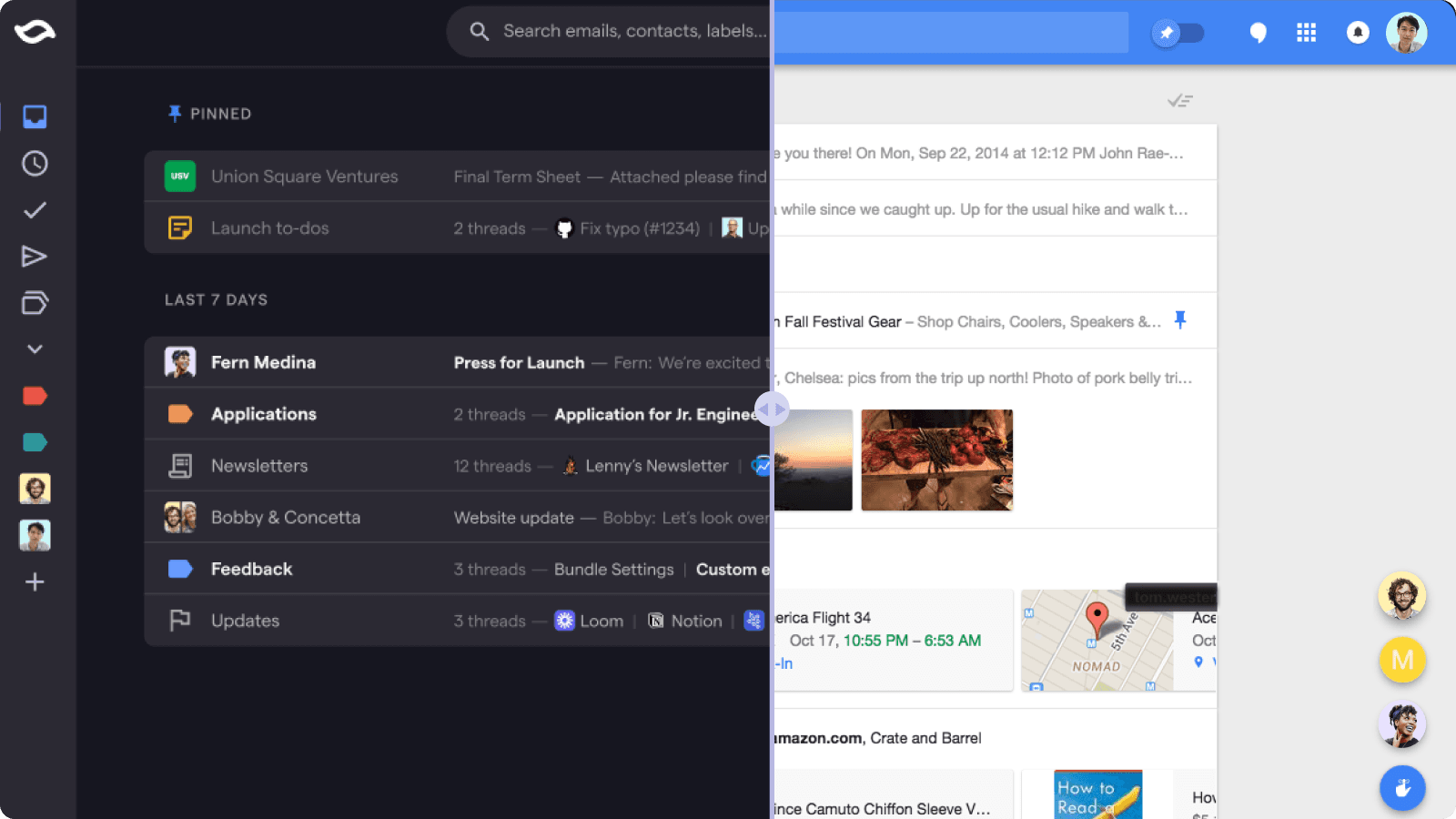This screenshot has height=819, width=1456.
Task: Click the add plus icon in sidebar
Action: 35,582
